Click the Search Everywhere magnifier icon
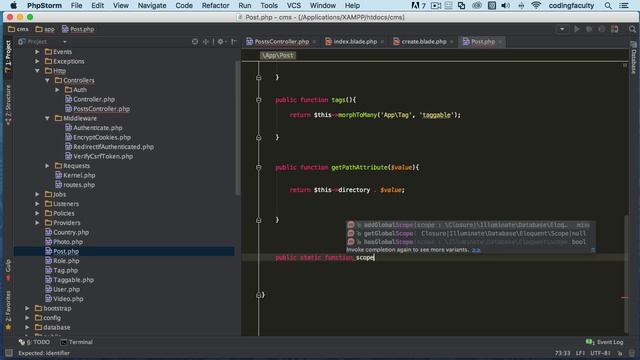The width and height of the screenshot is (640, 360). coord(632,29)
